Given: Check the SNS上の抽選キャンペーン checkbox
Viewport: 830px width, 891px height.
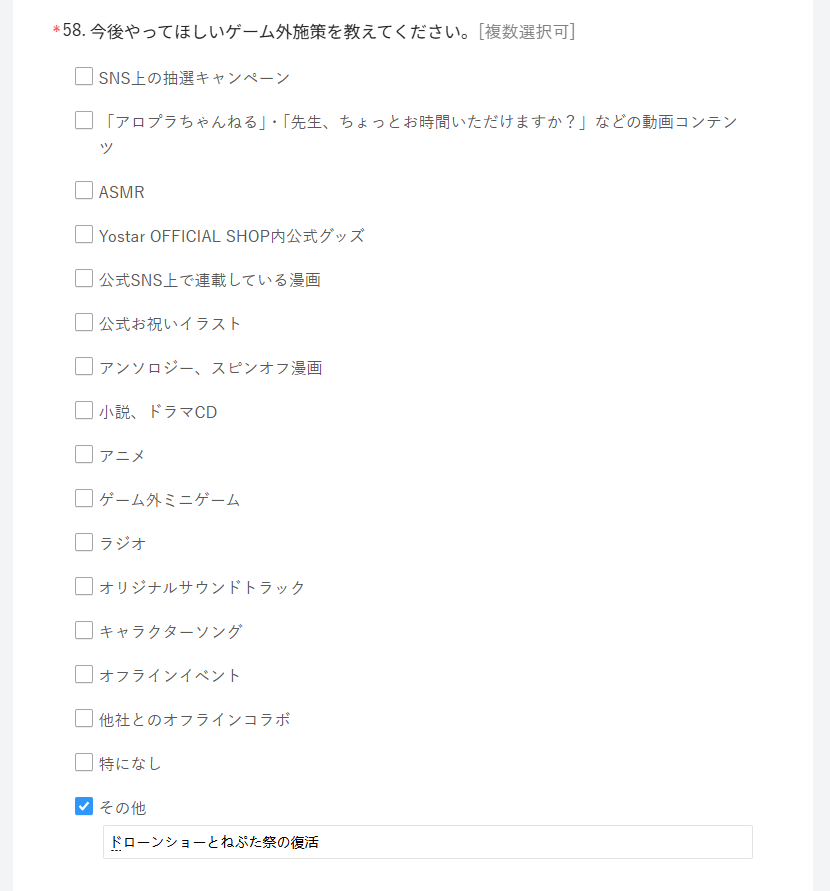Looking at the screenshot, I should (x=84, y=77).
